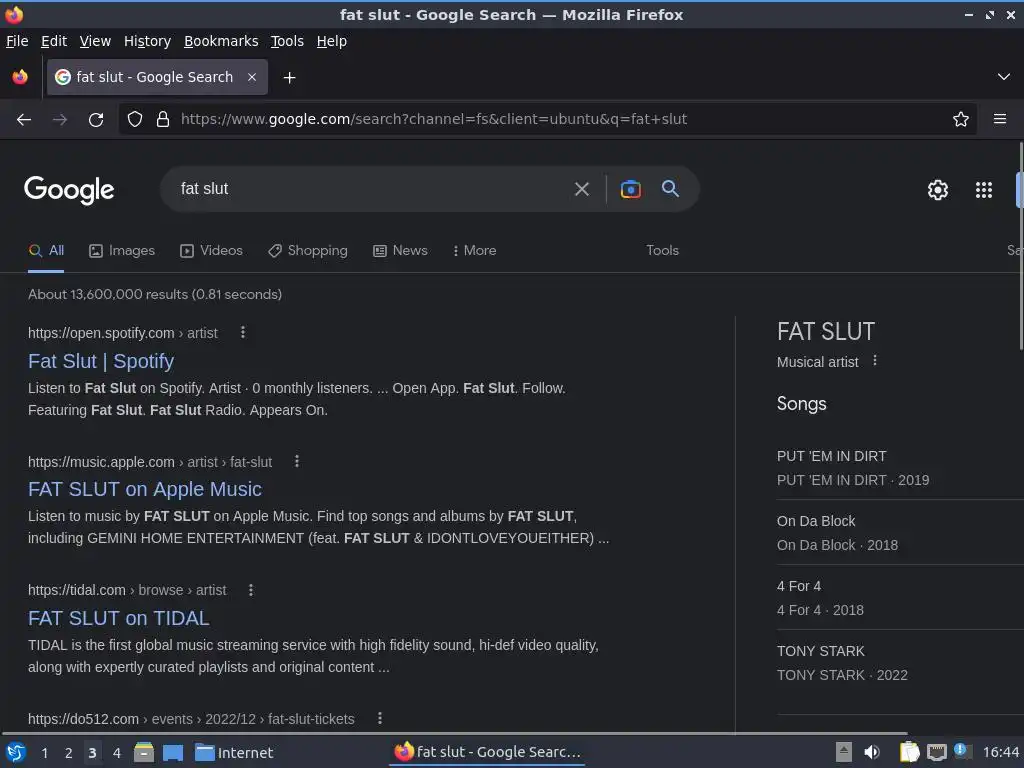Open the Help menu
The height and width of the screenshot is (768, 1024).
coord(332,41)
